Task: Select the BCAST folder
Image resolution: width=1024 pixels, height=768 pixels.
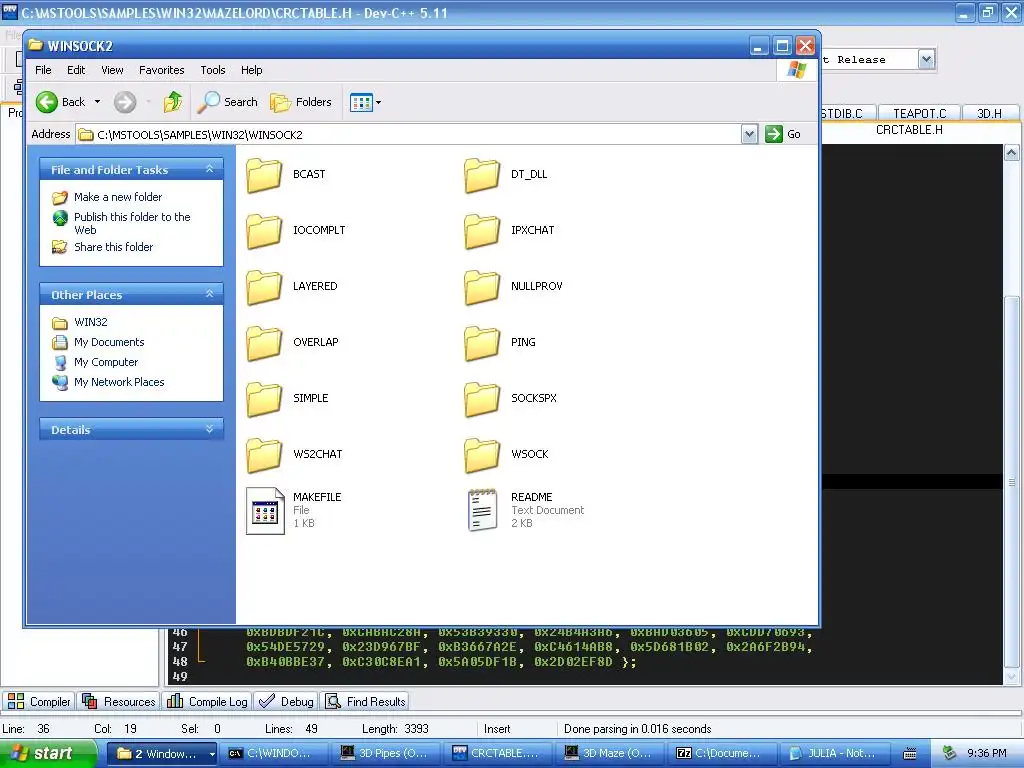Action: [264, 175]
